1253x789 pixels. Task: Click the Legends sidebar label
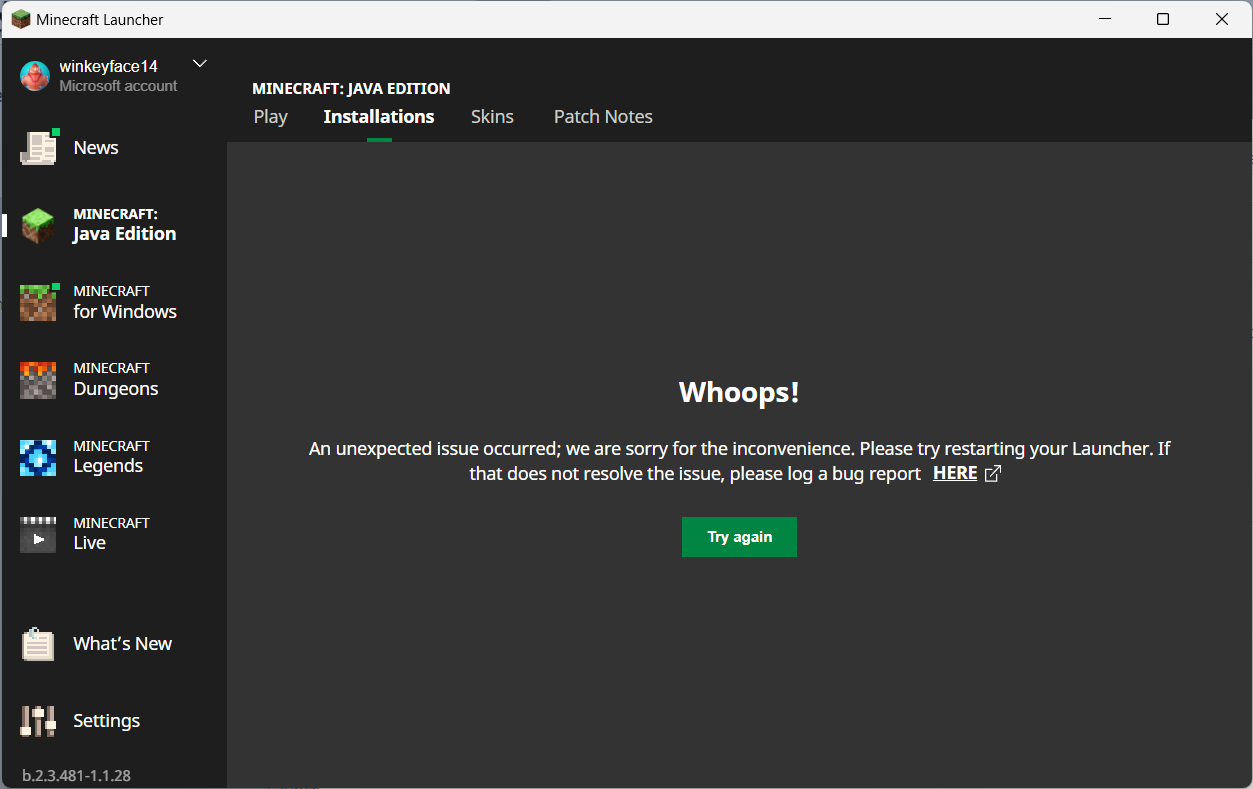(x=111, y=457)
